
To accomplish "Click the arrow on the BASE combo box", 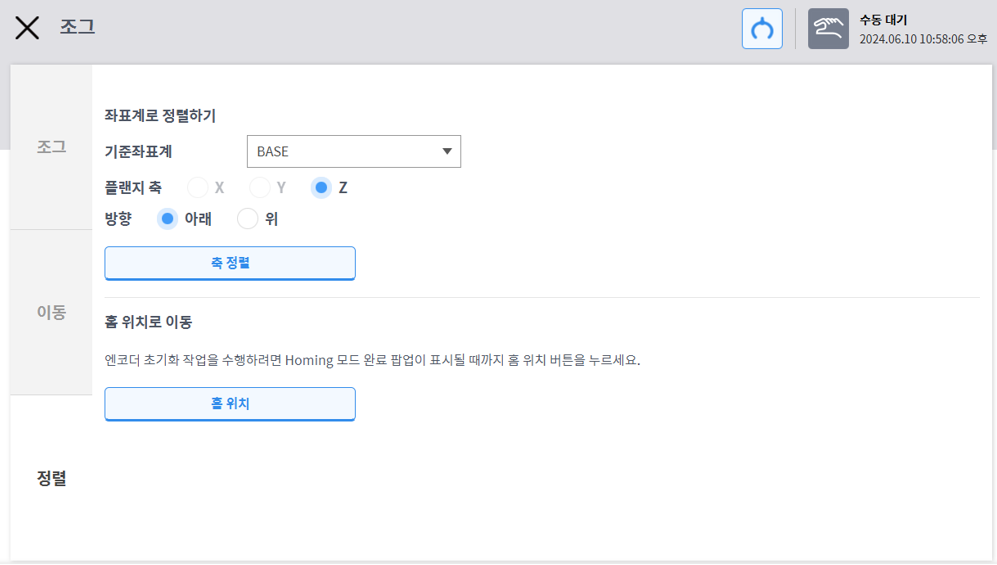I will 446,152.
